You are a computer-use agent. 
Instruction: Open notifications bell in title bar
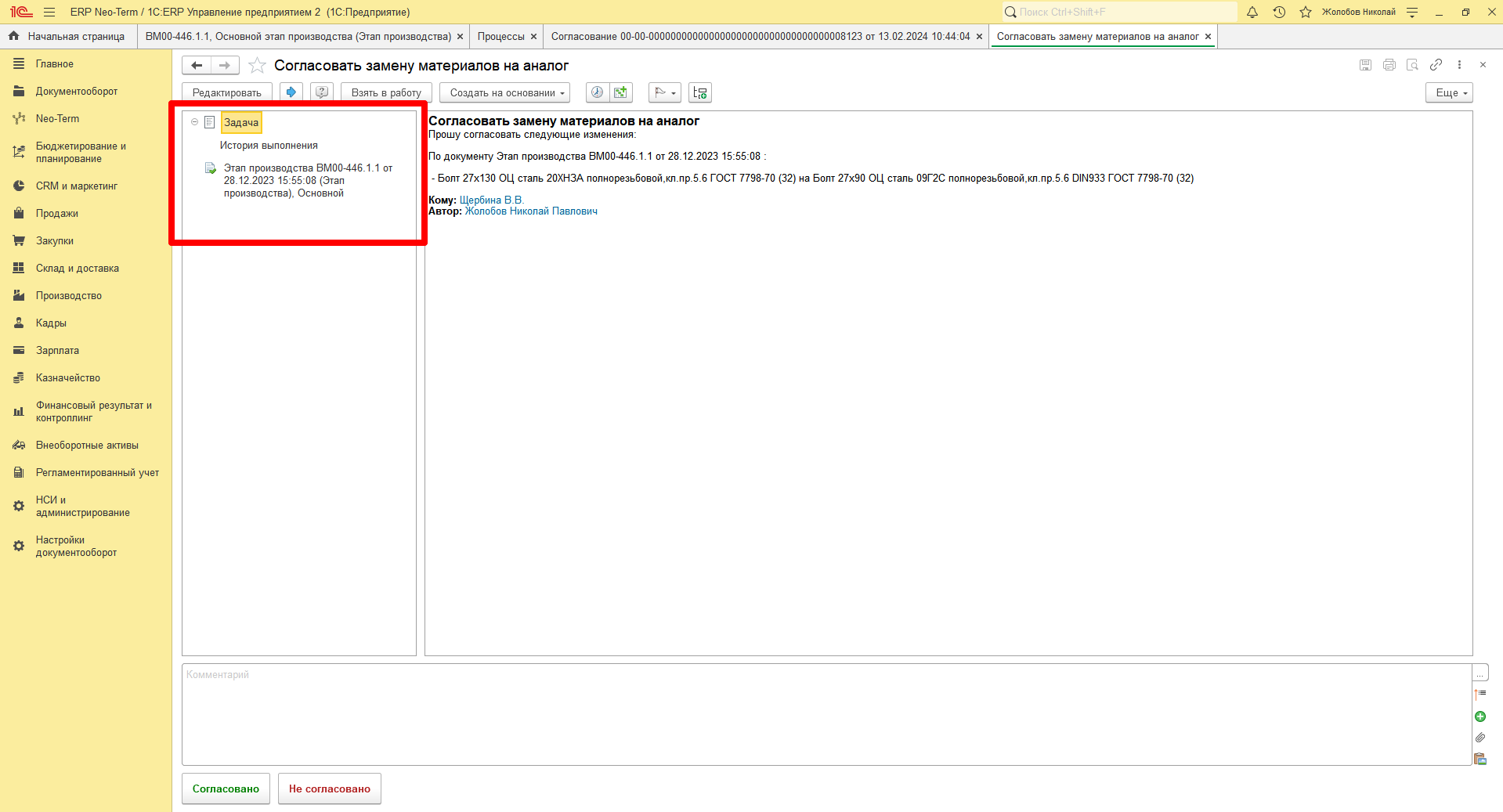pos(1252,12)
